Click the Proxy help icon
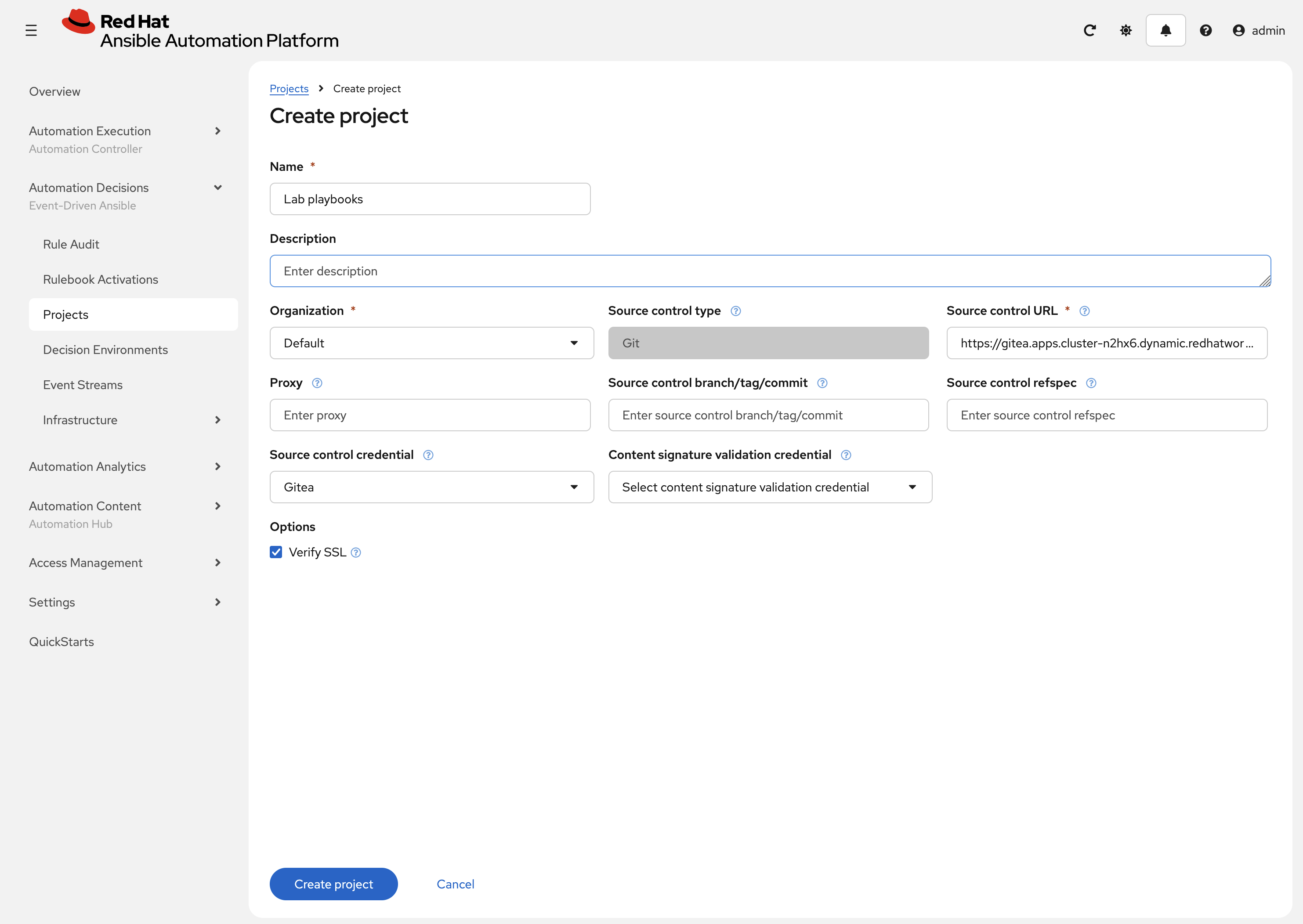Image resolution: width=1303 pixels, height=924 pixels. tap(317, 383)
